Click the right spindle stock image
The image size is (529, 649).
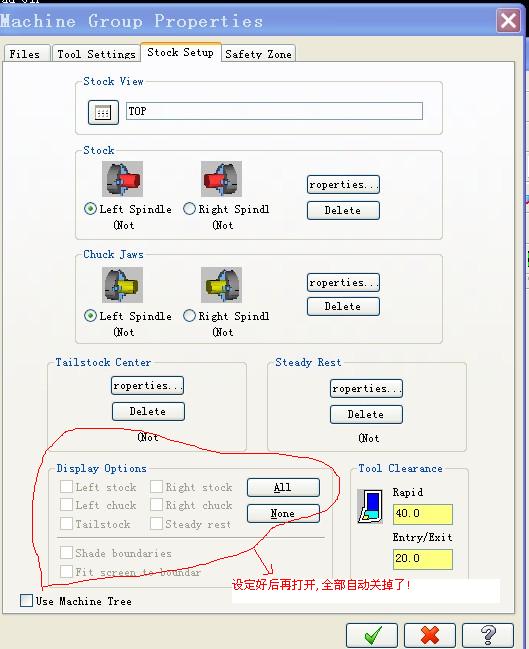click(221, 179)
